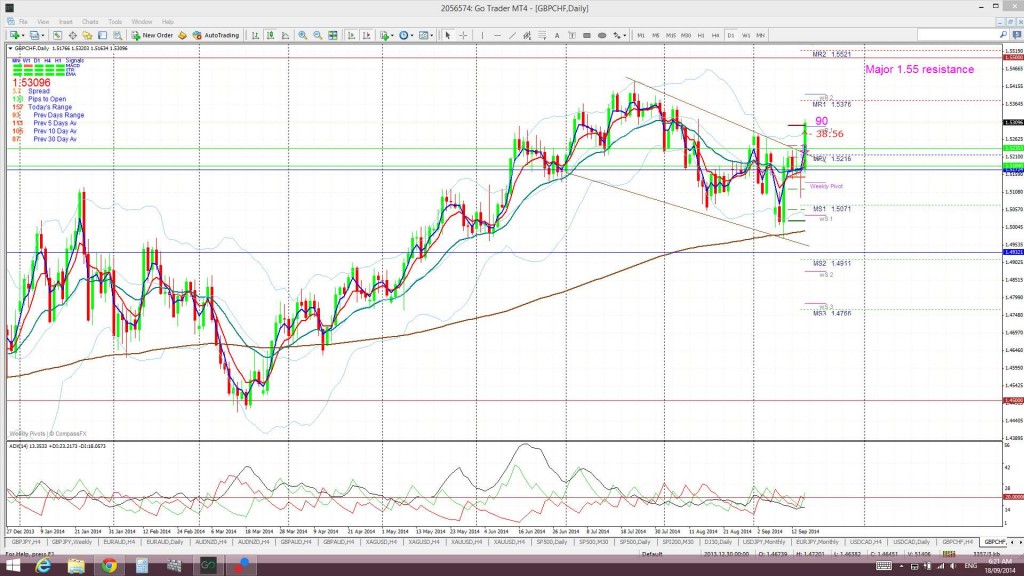The width and height of the screenshot is (1024, 576).
Task: Open the Templates dropdown
Action: [425, 35]
